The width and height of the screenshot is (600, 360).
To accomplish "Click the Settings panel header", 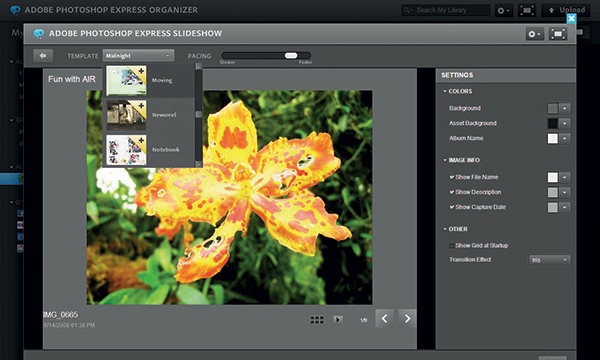I will [506, 75].
